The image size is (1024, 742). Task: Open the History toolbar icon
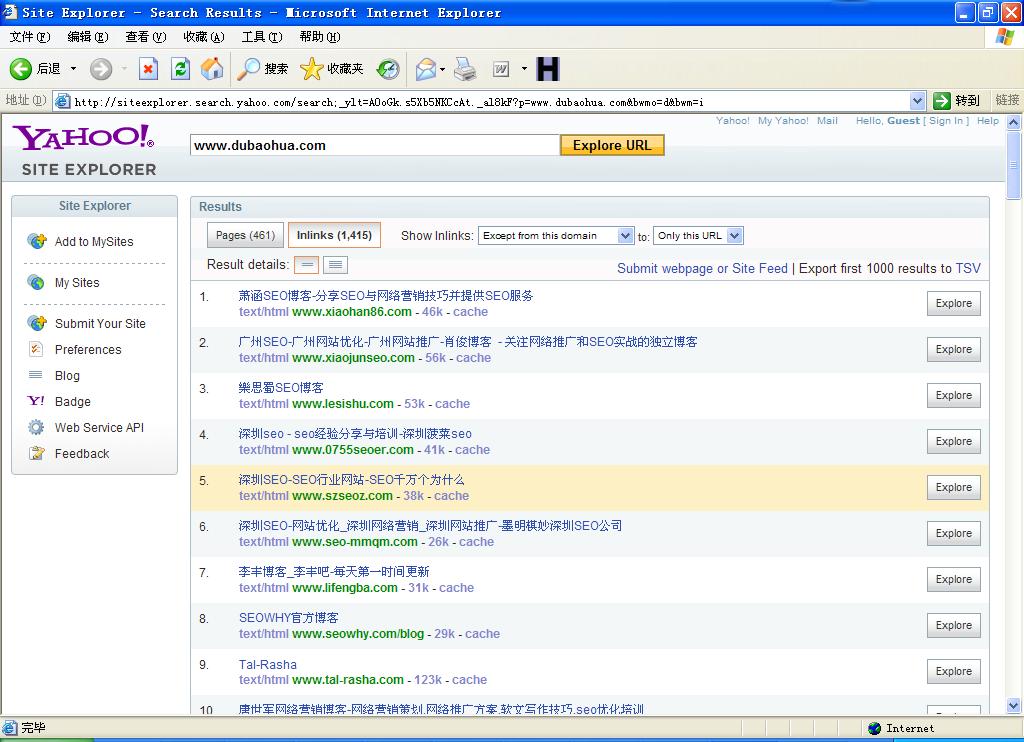pyautogui.click(x=388, y=69)
